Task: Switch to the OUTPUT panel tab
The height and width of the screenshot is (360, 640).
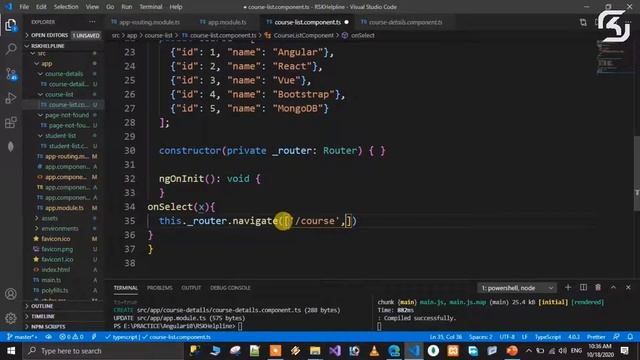Action: (x=191, y=288)
